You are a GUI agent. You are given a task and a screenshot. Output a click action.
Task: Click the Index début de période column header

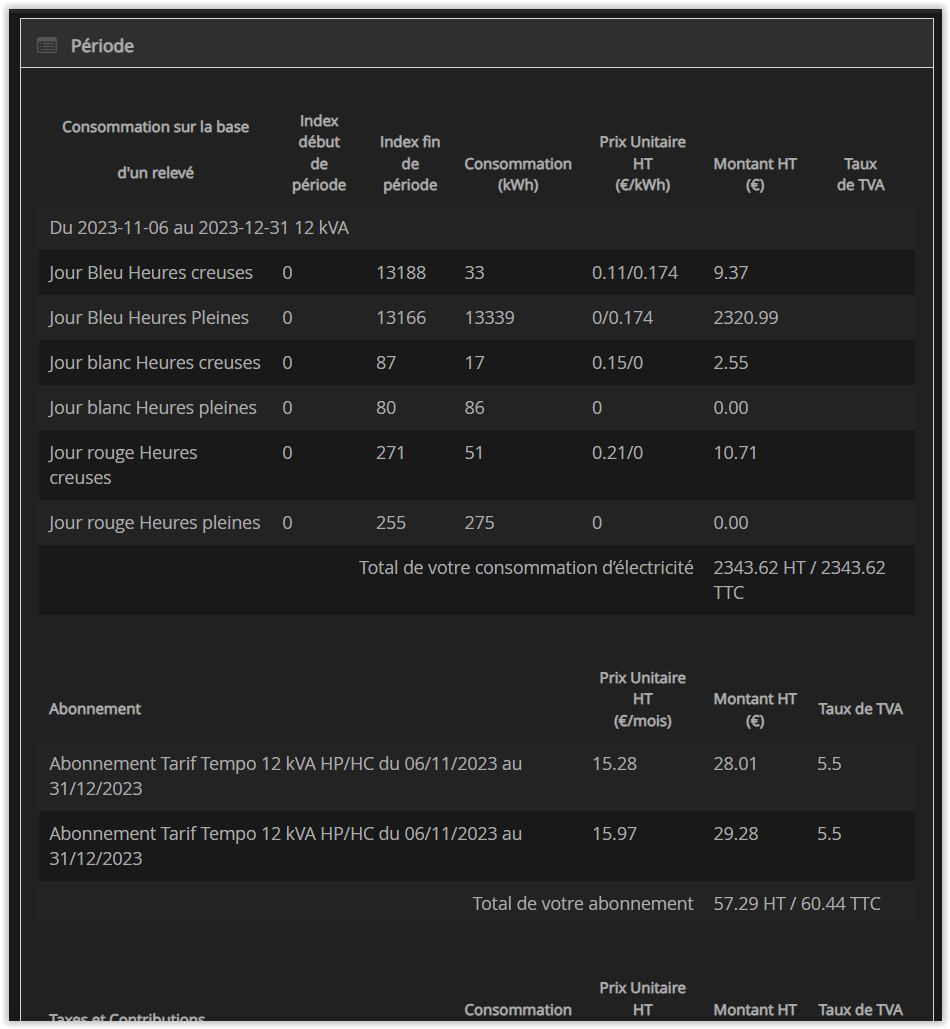319,153
